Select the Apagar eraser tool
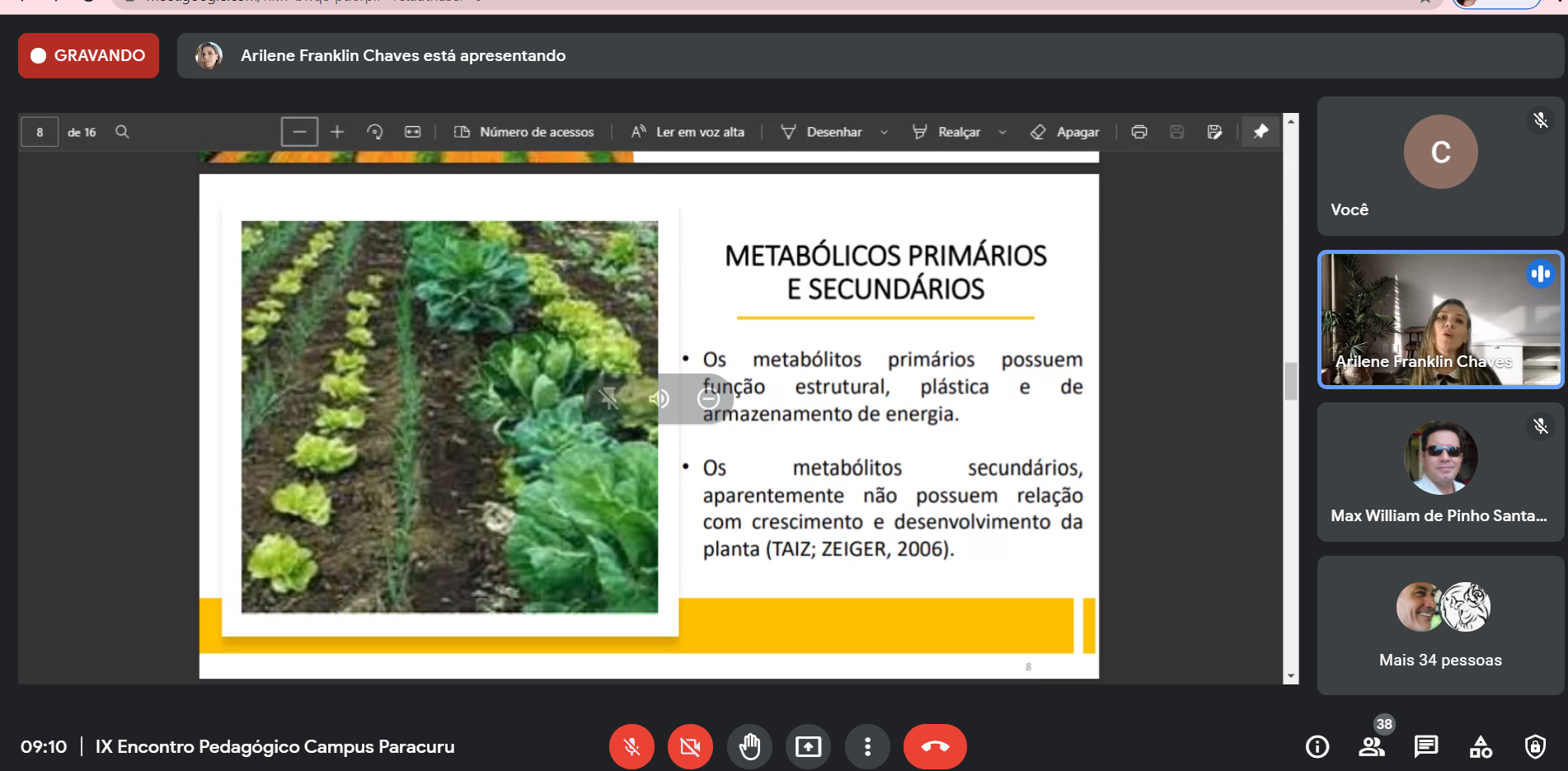 click(x=1065, y=132)
